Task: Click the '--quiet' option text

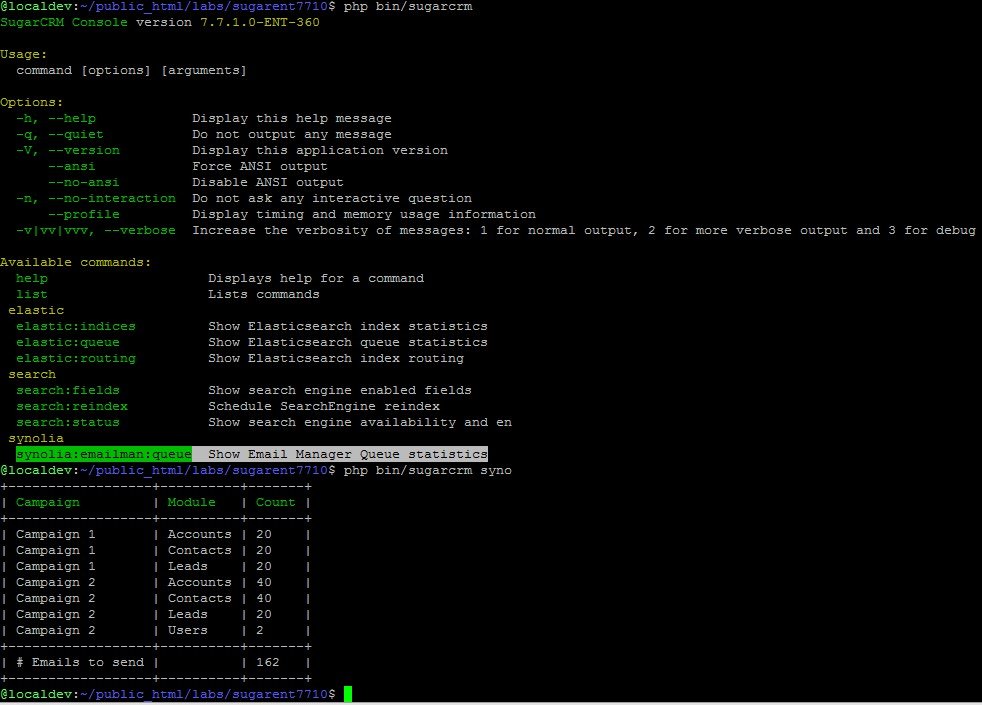Action: pos(76,134)
